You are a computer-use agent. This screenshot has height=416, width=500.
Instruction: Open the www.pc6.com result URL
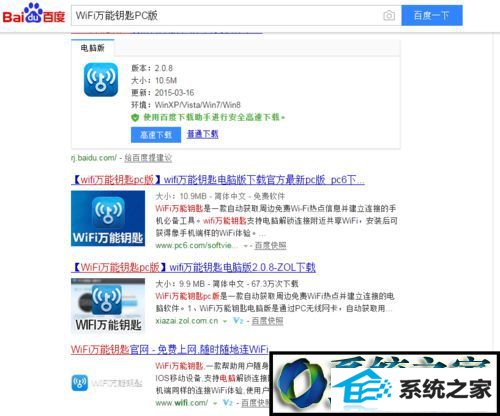(197, 246)
